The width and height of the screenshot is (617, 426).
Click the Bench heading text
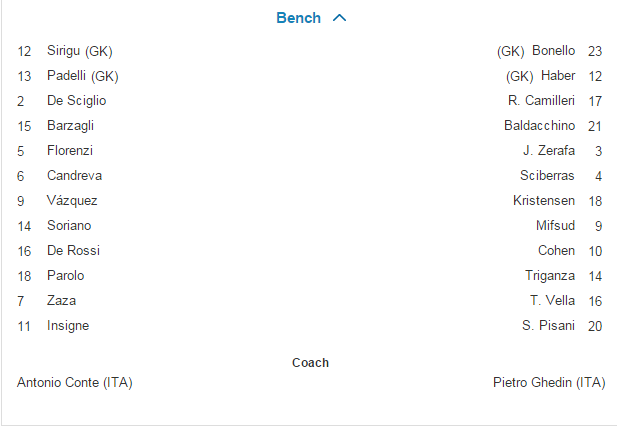click(x=298, y=18)
